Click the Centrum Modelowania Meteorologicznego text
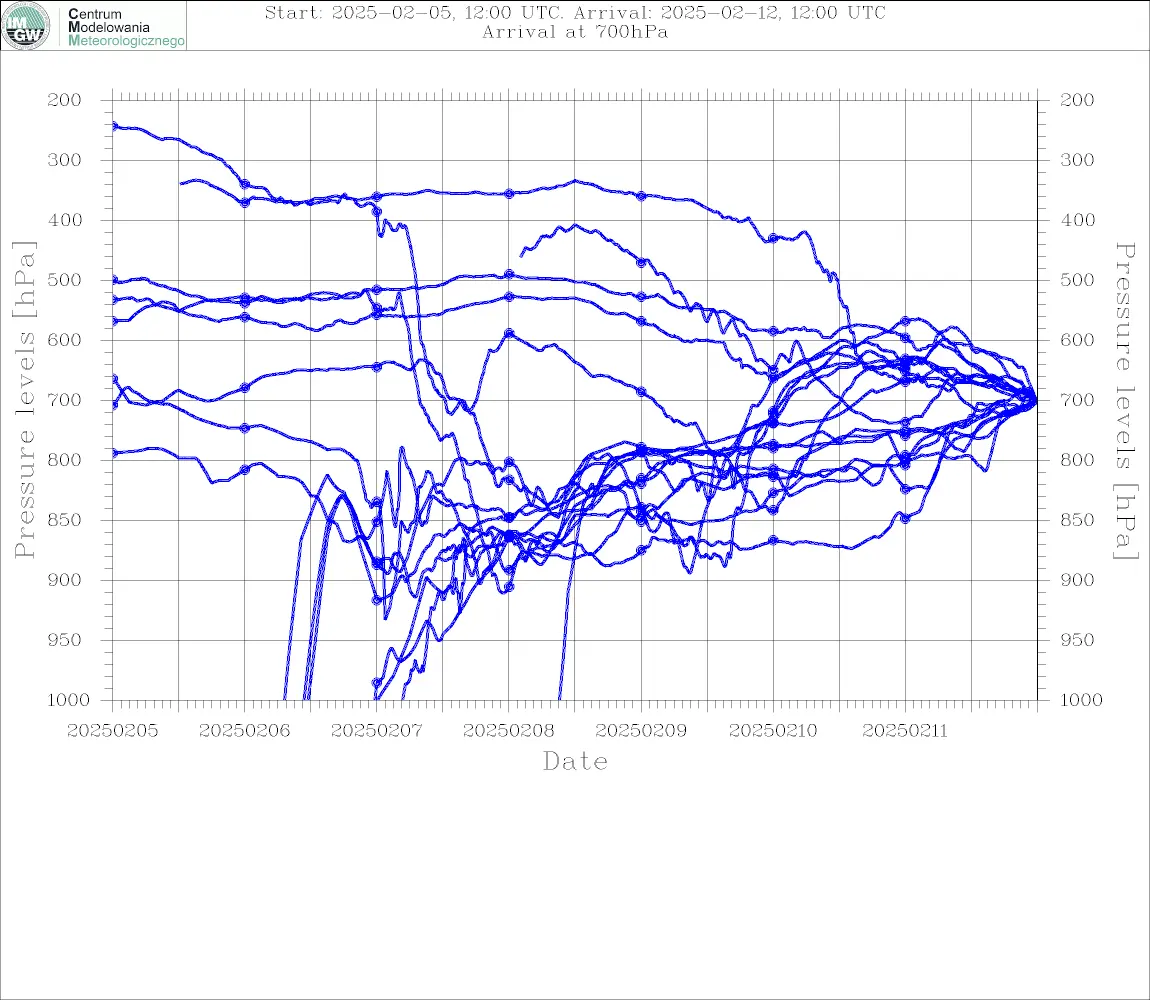Image resolution: width=1150 pixels, height=1000 pixels. click(x=125, y=27)
